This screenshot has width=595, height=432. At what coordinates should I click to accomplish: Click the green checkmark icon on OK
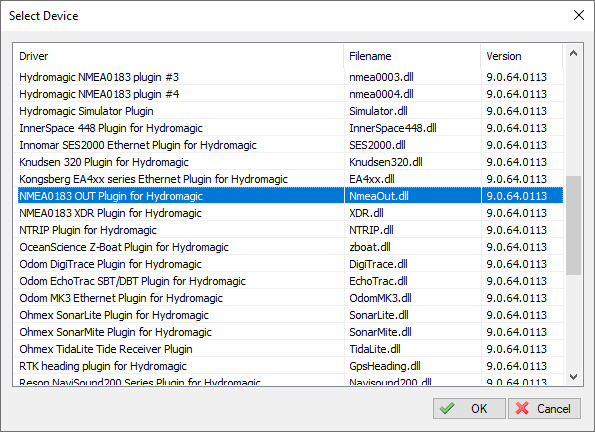pos(447,408)
